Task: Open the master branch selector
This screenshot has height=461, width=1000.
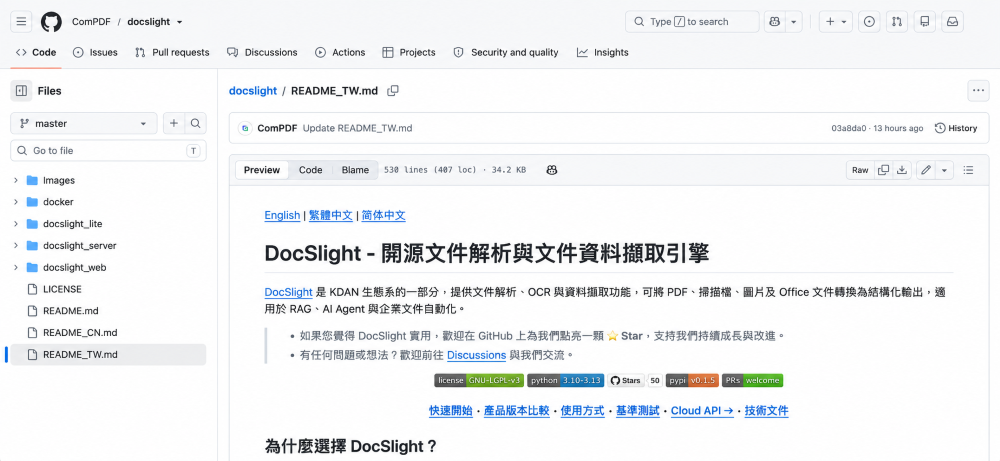Action: 84,124
